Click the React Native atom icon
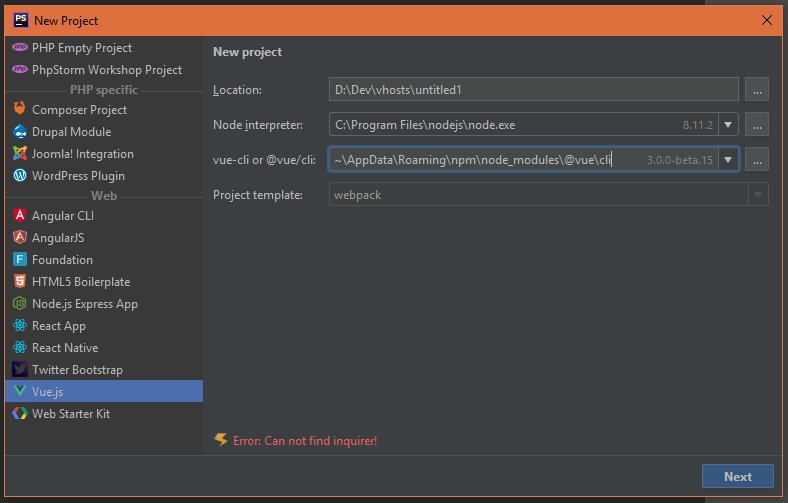 click(x=20, y=347)
